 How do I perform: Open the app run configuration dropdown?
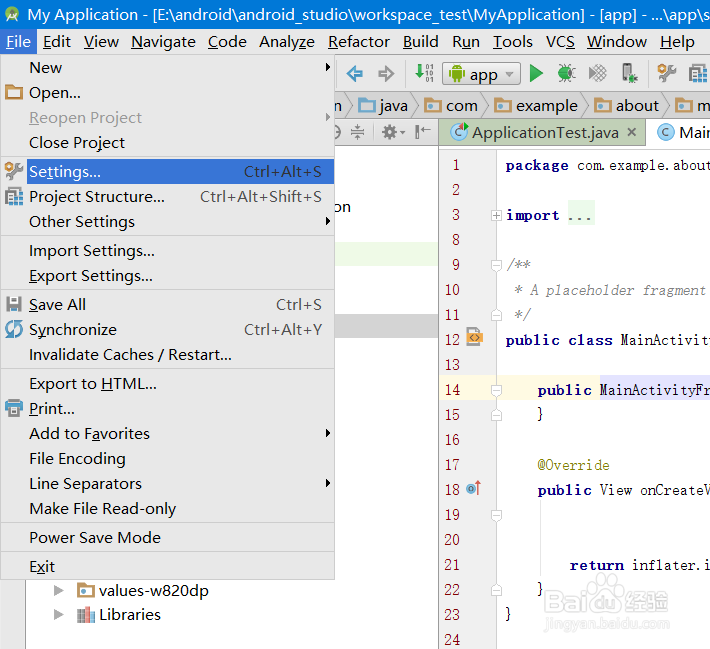pos(481,73)
